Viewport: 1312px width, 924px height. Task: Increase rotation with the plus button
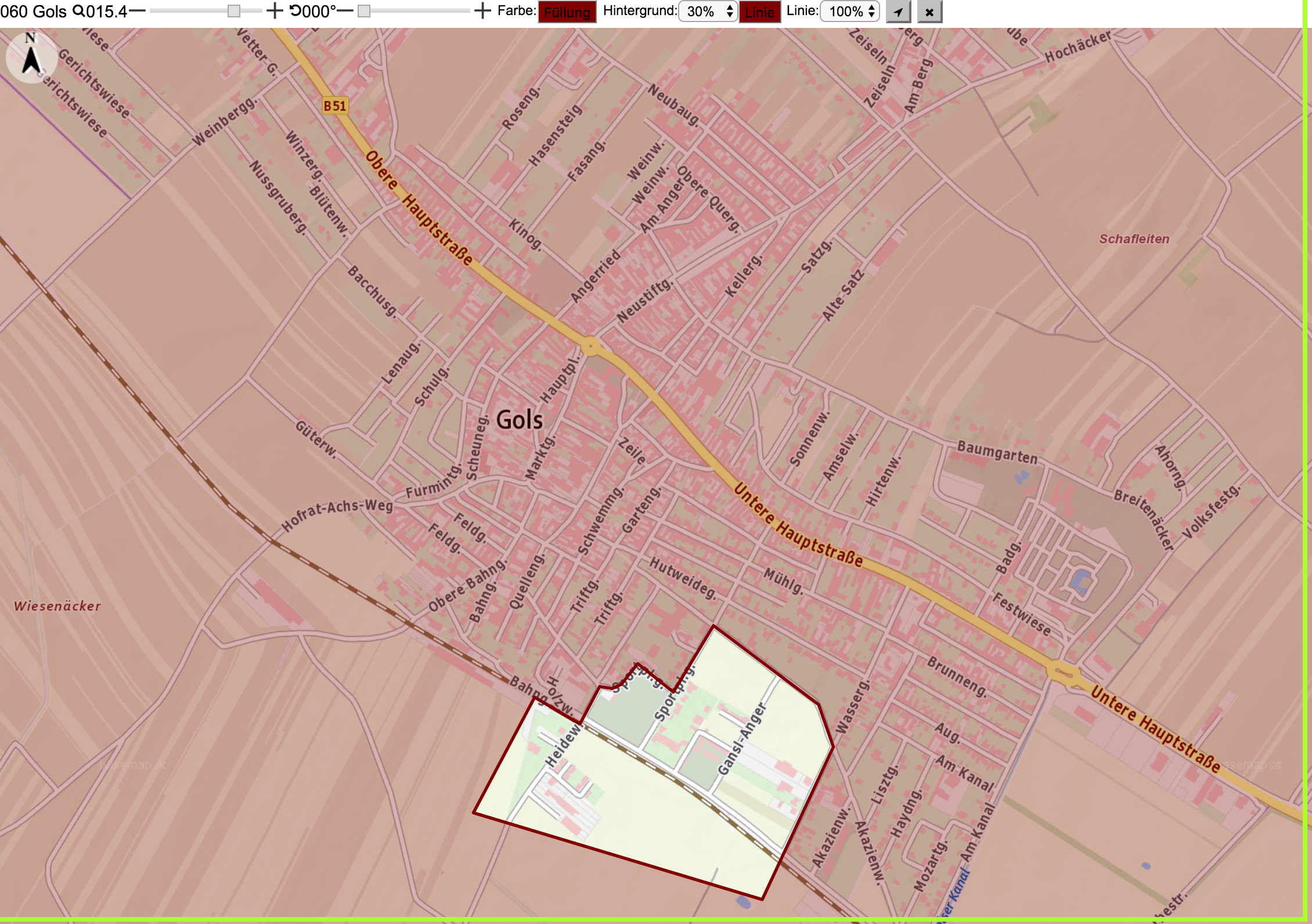coord(482,11)
